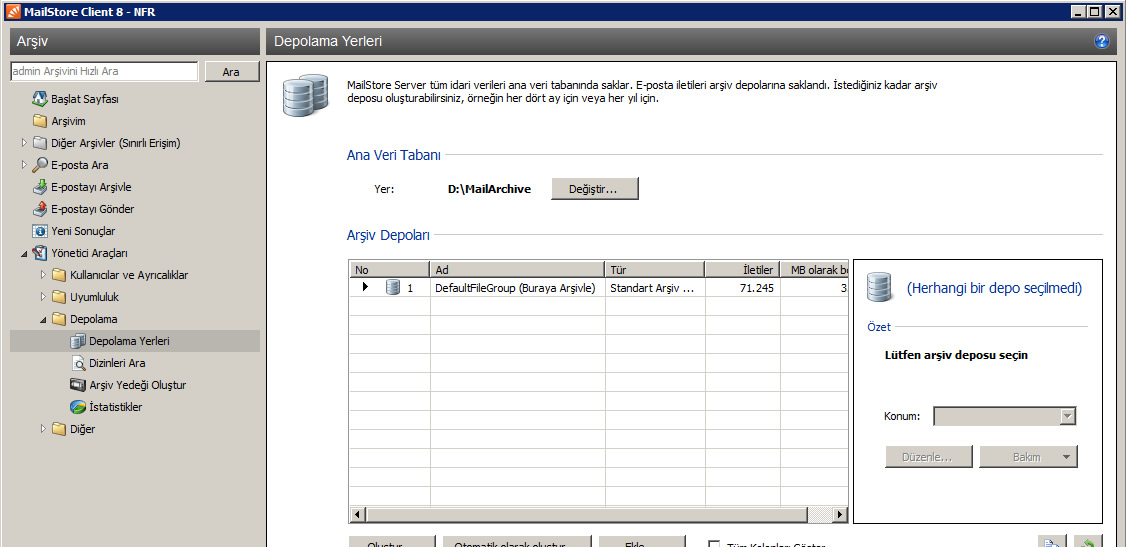
Task: Click the Düzenle... button
Action: (x=929, y=457)
